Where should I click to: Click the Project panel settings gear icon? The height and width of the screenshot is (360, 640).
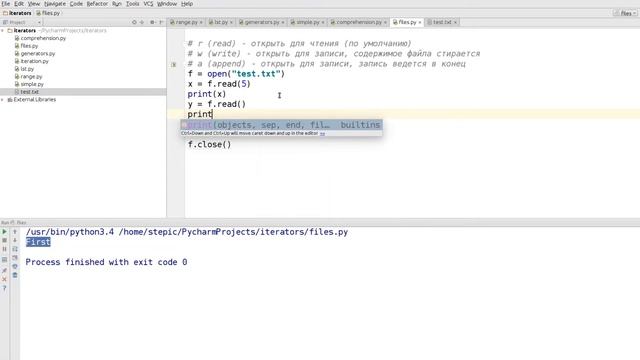pyautogui.click(x=152, y=22)
